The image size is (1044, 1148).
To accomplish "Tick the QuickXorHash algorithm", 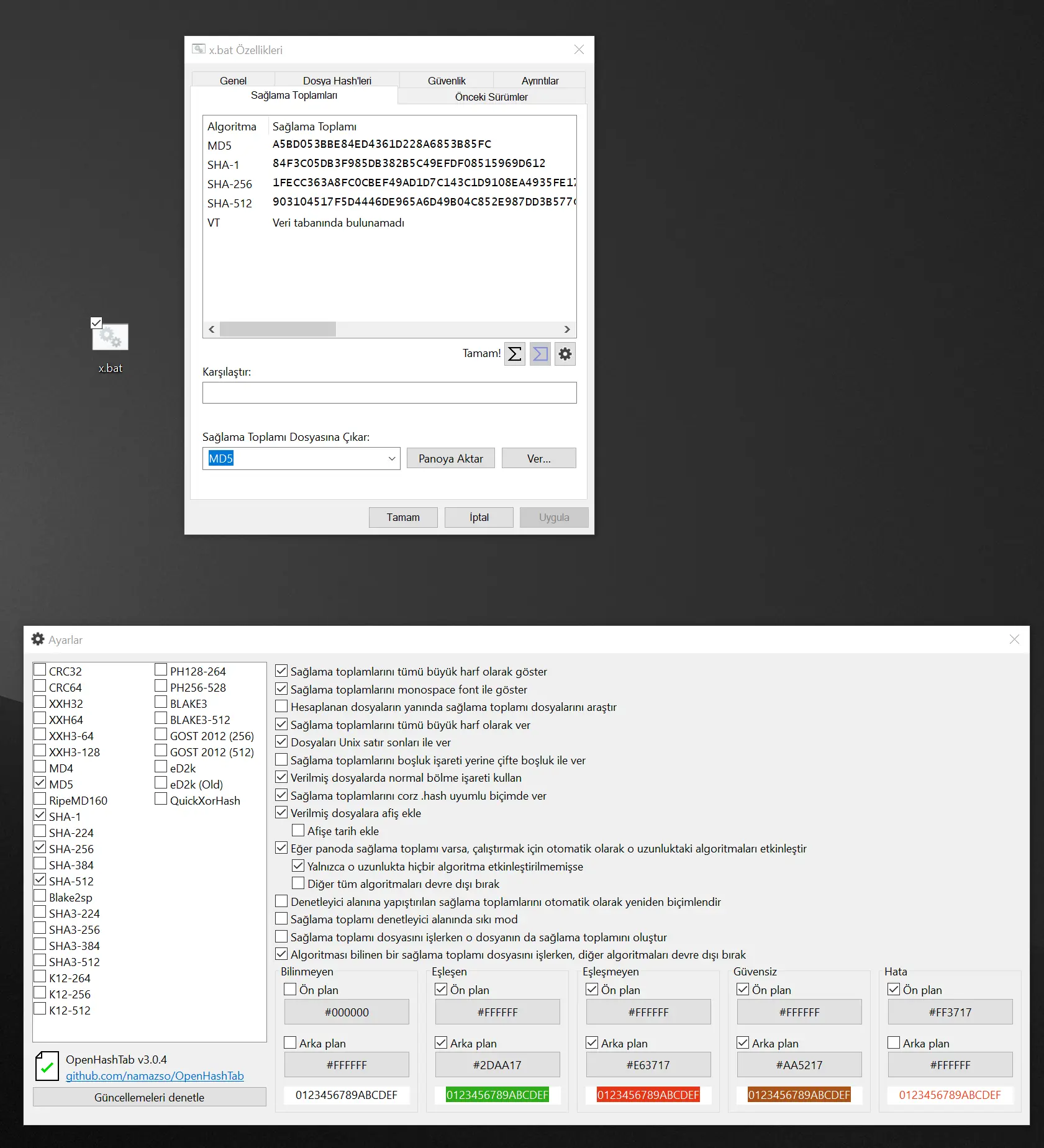I will tap(161, 799).
